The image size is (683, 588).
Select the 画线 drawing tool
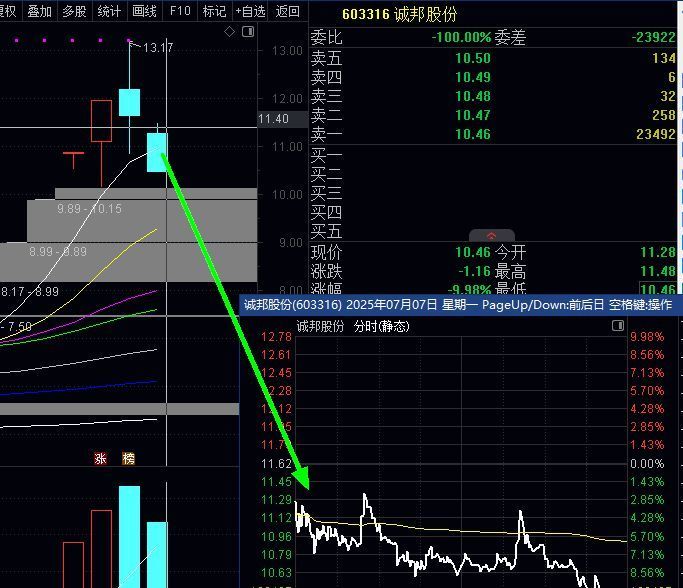(x=144, y=11)
